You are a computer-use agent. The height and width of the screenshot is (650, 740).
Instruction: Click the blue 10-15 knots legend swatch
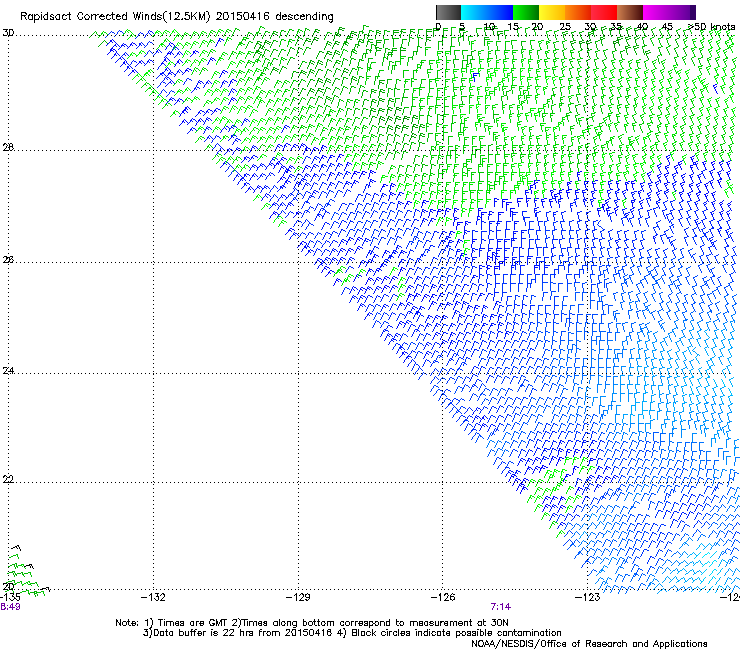[x=500, y=12]
